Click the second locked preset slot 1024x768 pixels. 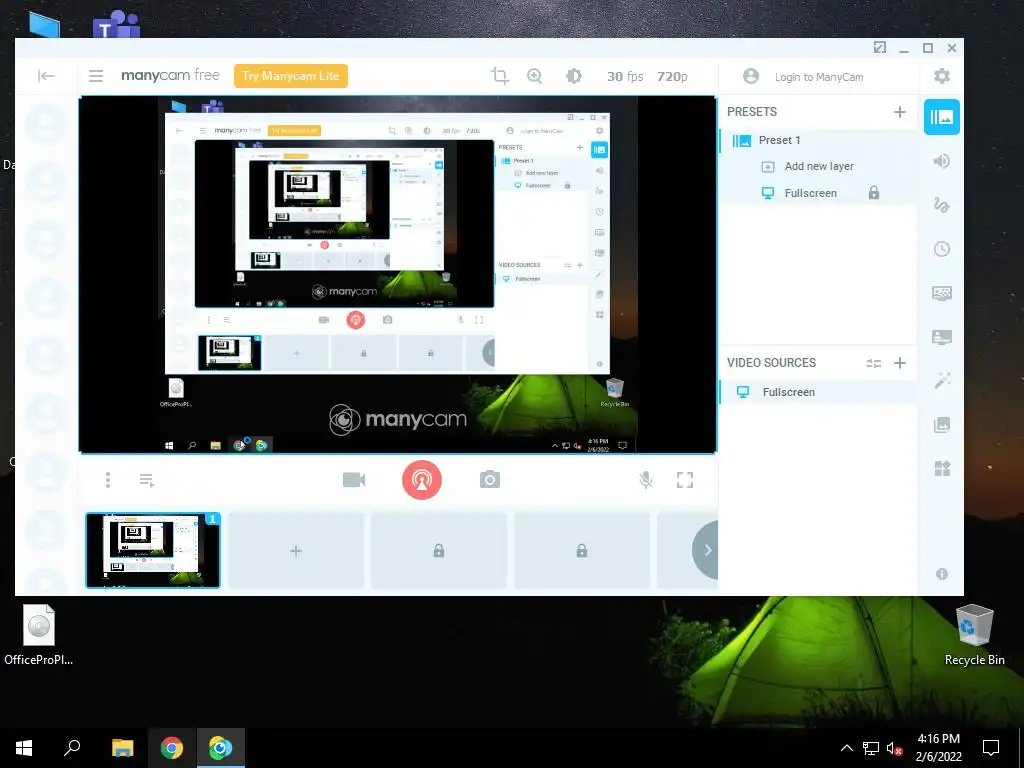click(x=582, y=551)
